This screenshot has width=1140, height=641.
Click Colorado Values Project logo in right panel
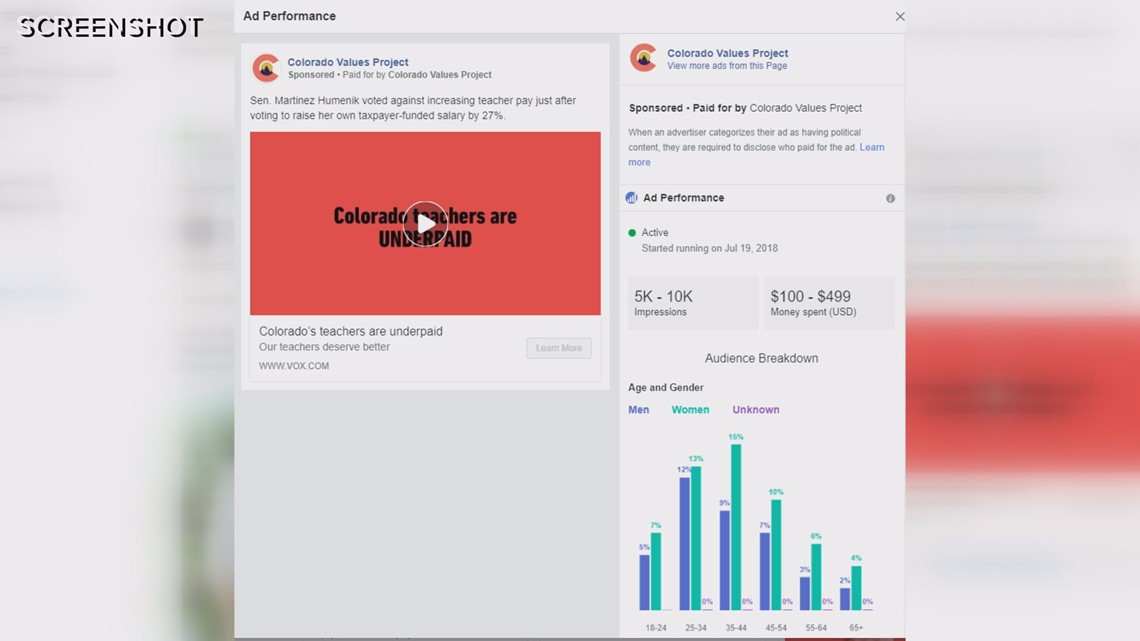[x=643, y=57]
